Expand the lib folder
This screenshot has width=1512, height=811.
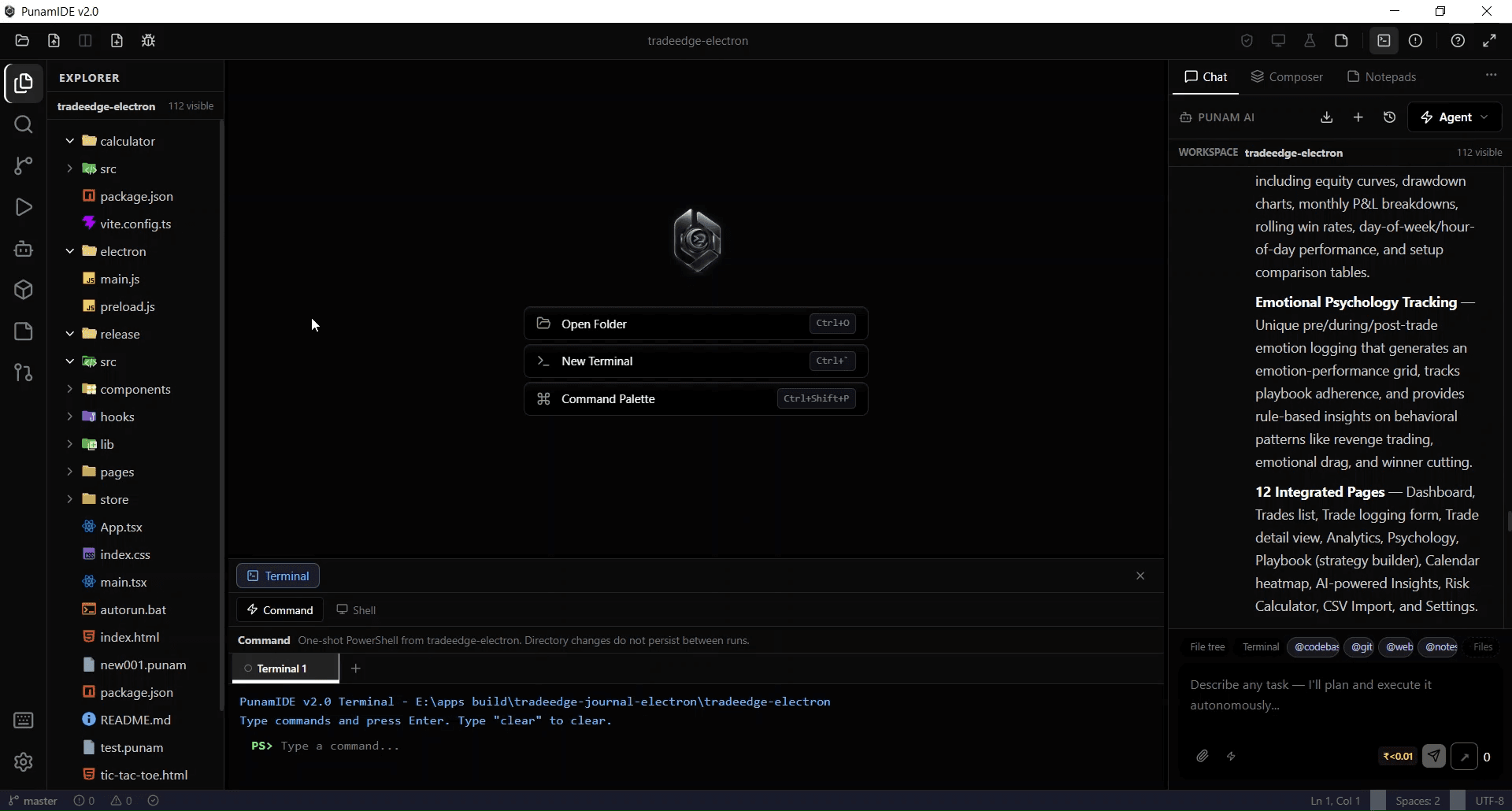coord(69,444)
